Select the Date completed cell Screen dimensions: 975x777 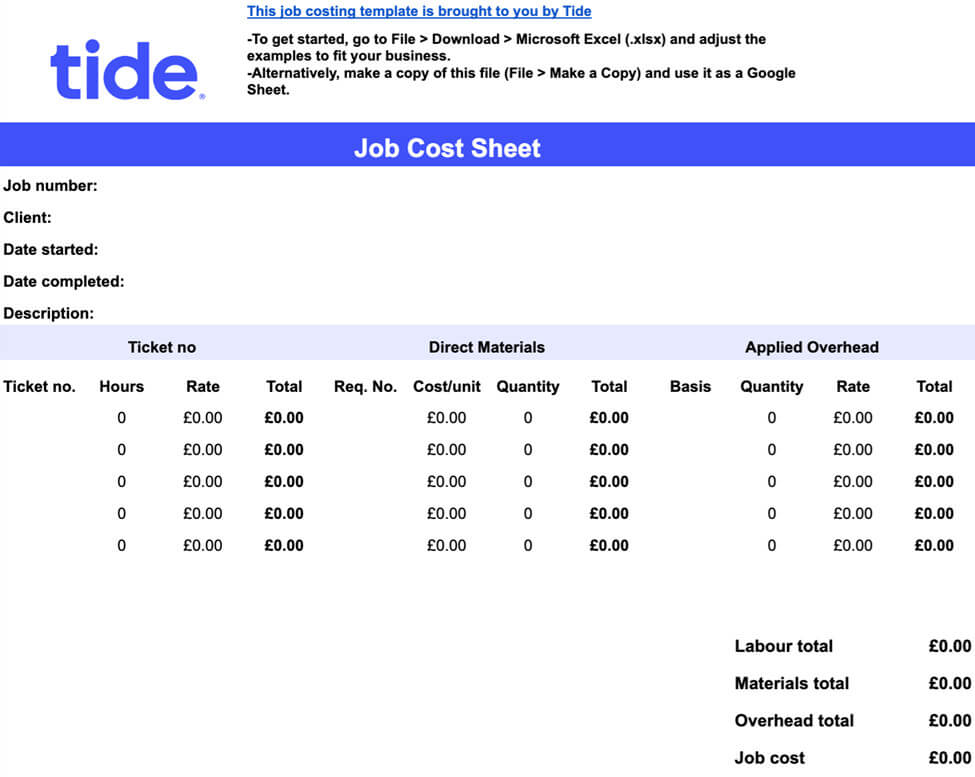(64, 282)
